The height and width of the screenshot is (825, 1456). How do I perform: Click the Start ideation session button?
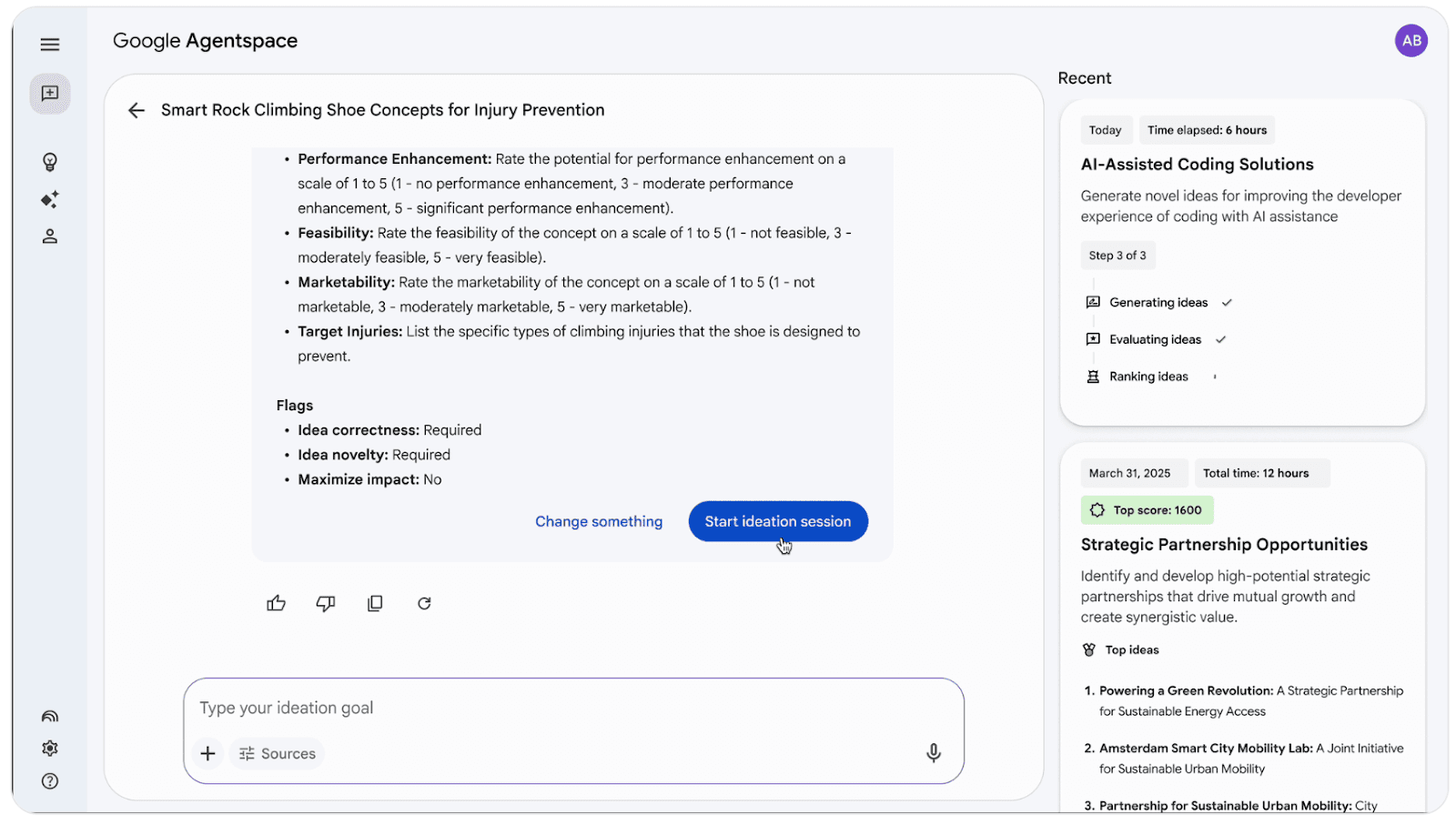tap(778, 521)
